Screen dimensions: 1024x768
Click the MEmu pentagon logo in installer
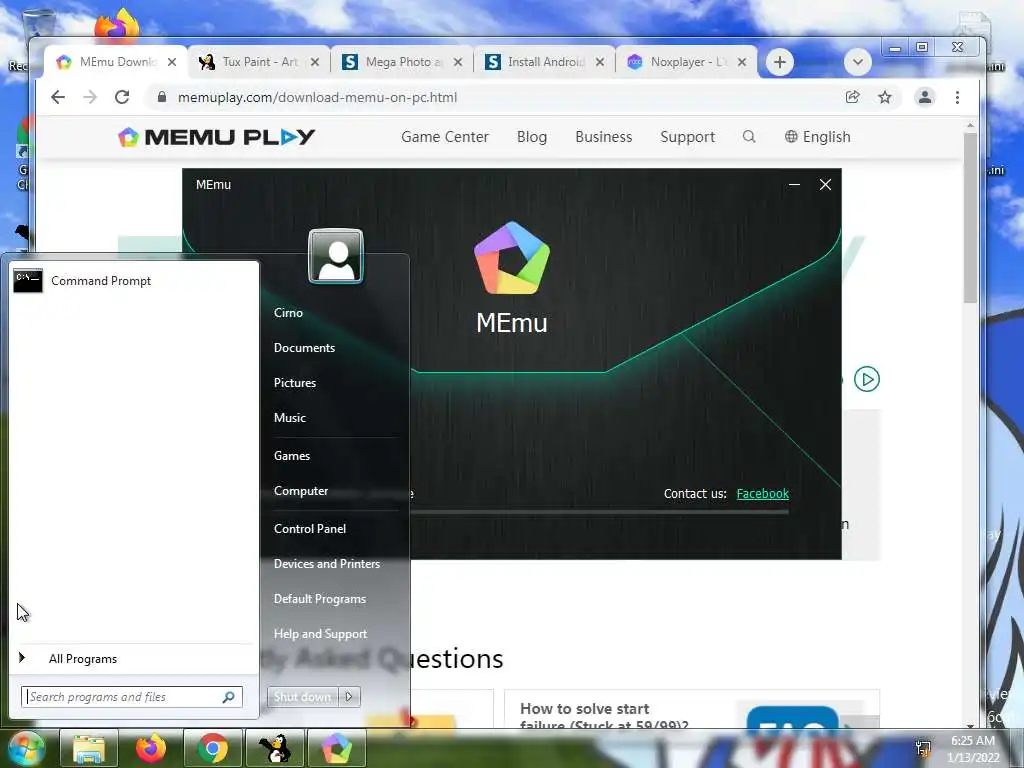pos(512,259)
